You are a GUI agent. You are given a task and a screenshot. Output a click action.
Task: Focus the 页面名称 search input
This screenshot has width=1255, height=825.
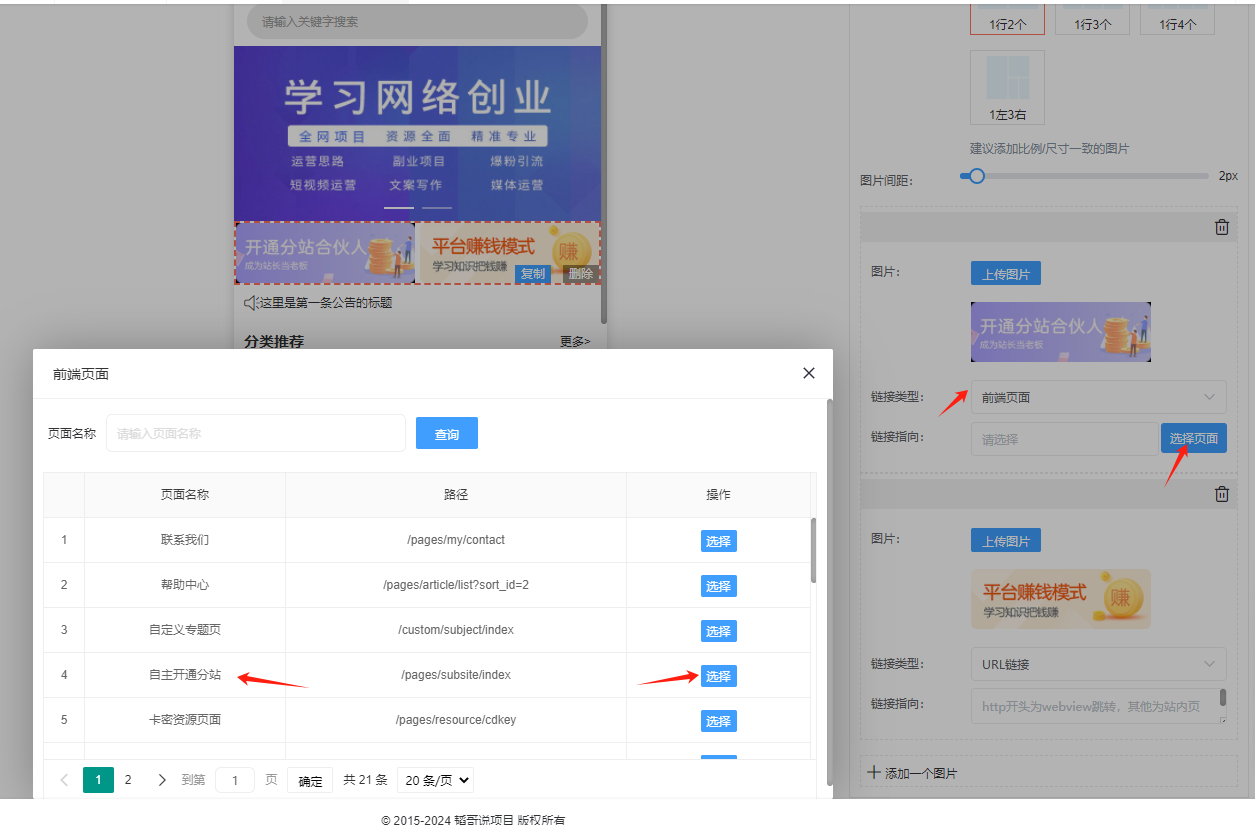[x=256, y=434]
